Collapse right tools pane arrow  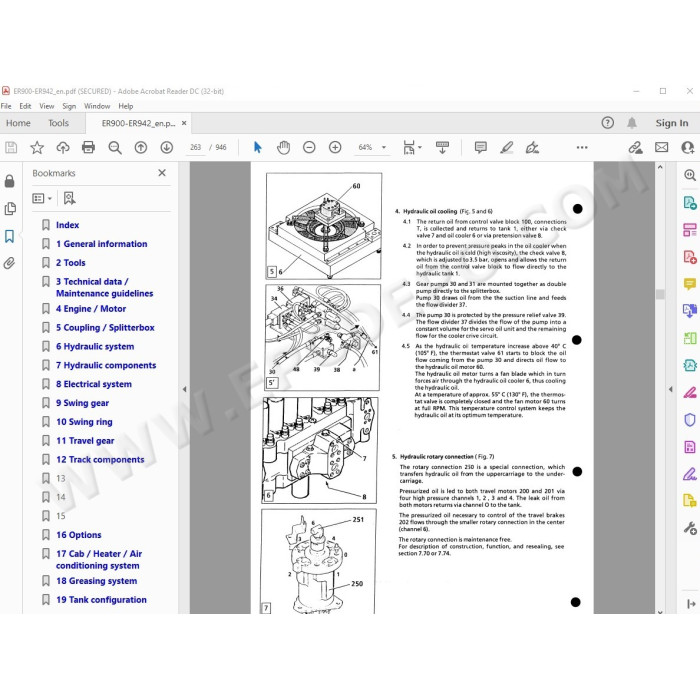(671, 389)
